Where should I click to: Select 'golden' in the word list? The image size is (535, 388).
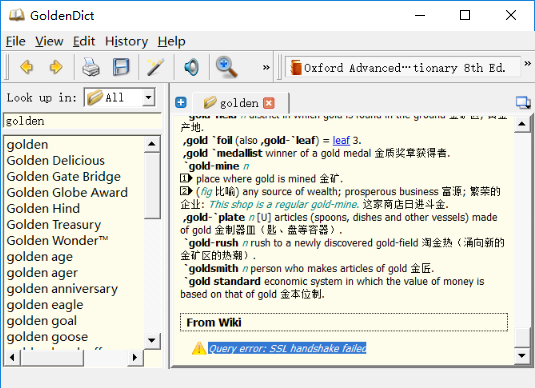point(74,144)
